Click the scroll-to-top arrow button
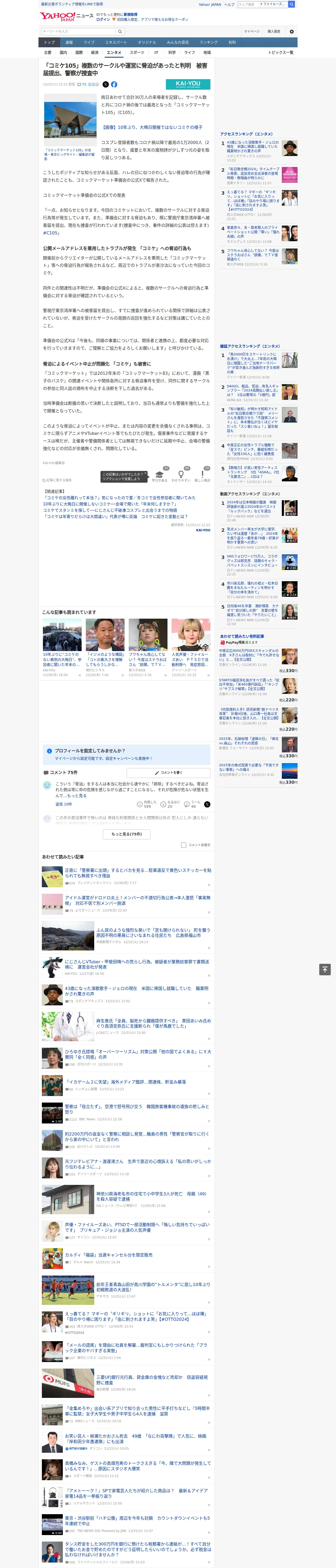This screenshot has height=1568, width=336. click(x=325, y=970)
